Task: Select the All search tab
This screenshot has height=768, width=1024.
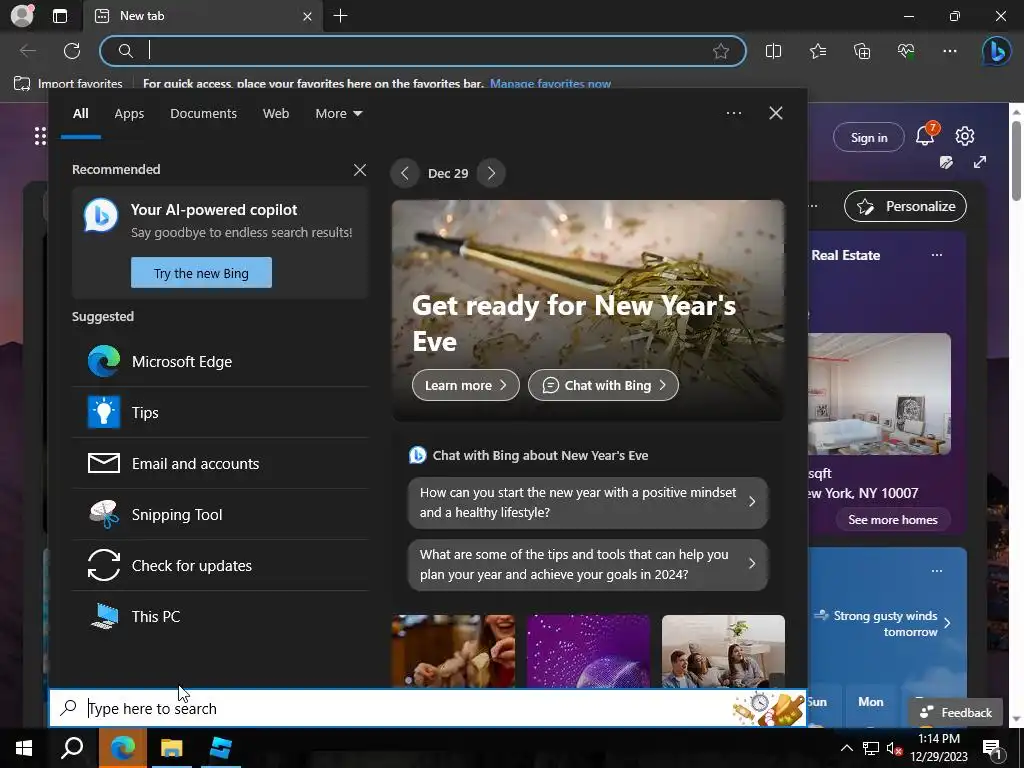Action: (x=81, y=114)
